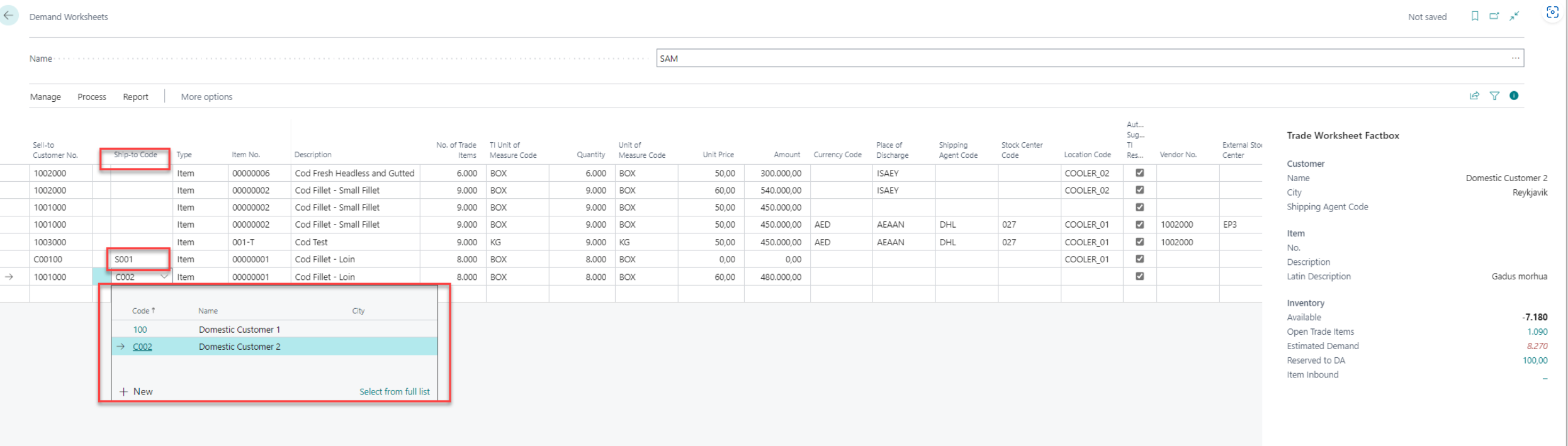Open the Process menu

coord(92,97)
